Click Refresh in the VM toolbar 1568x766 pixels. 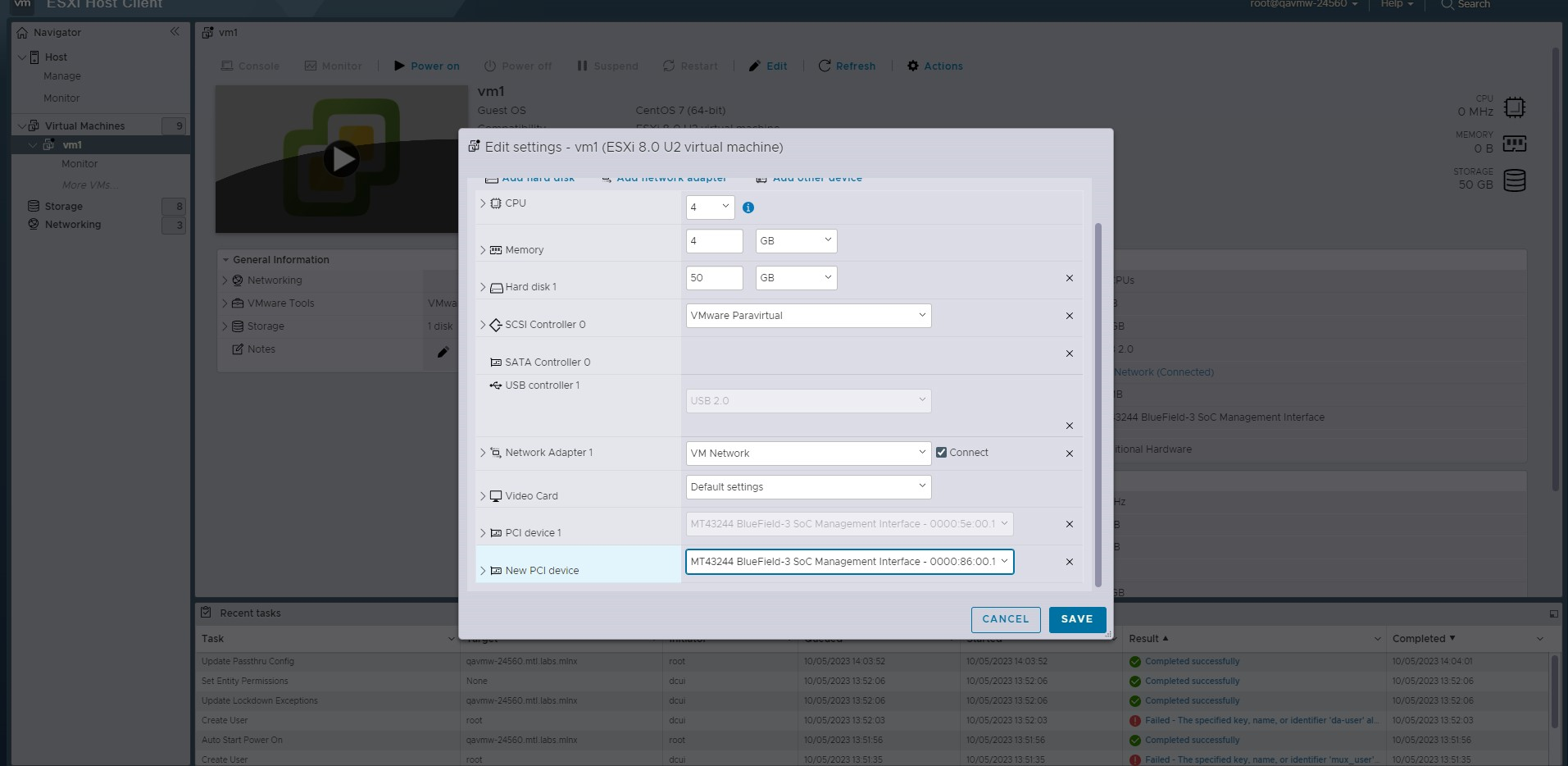click(x=847, y=66)
